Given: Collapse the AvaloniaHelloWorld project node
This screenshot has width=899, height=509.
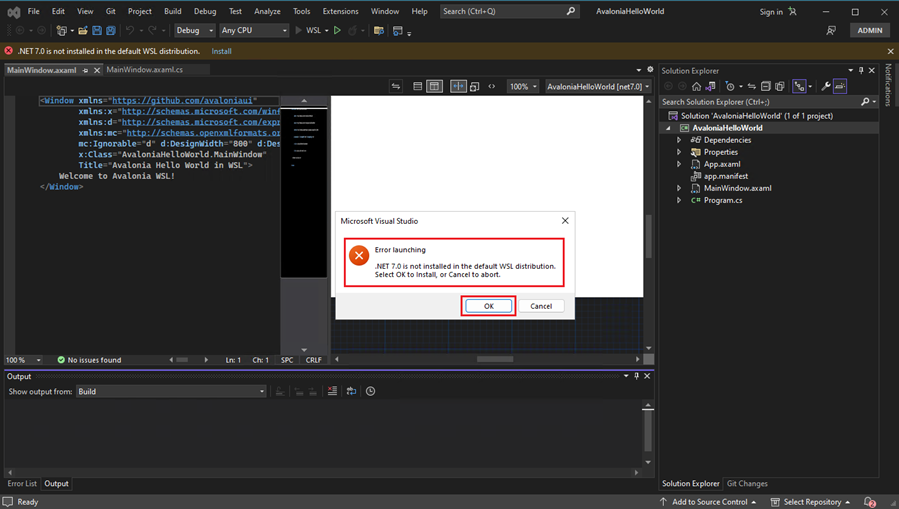Looking at the screenshot, I should coord(668,128).
